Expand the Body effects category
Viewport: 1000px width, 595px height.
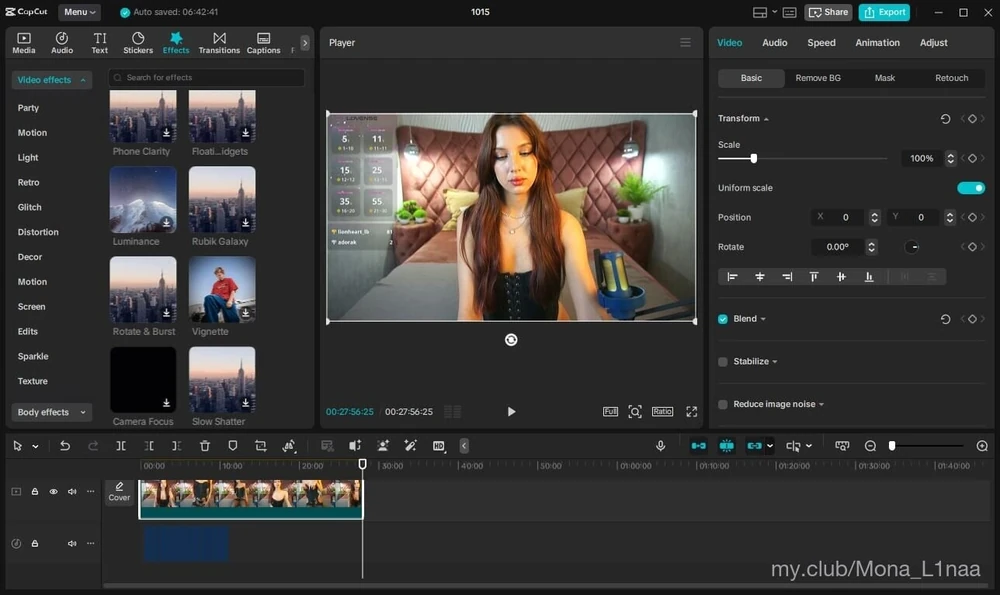coord(51,412)
